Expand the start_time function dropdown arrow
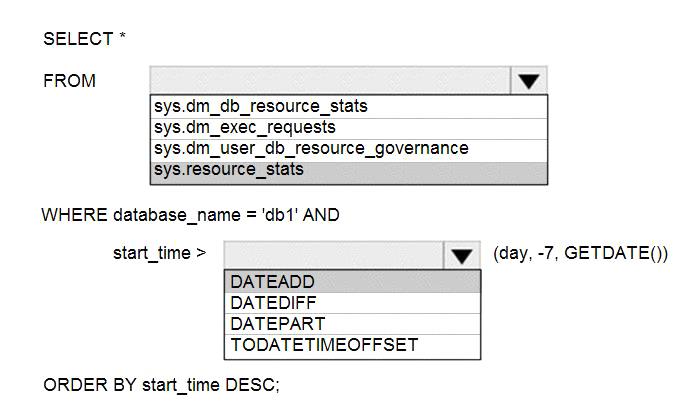Screen dimensions: 676x403 click(462, 256)
